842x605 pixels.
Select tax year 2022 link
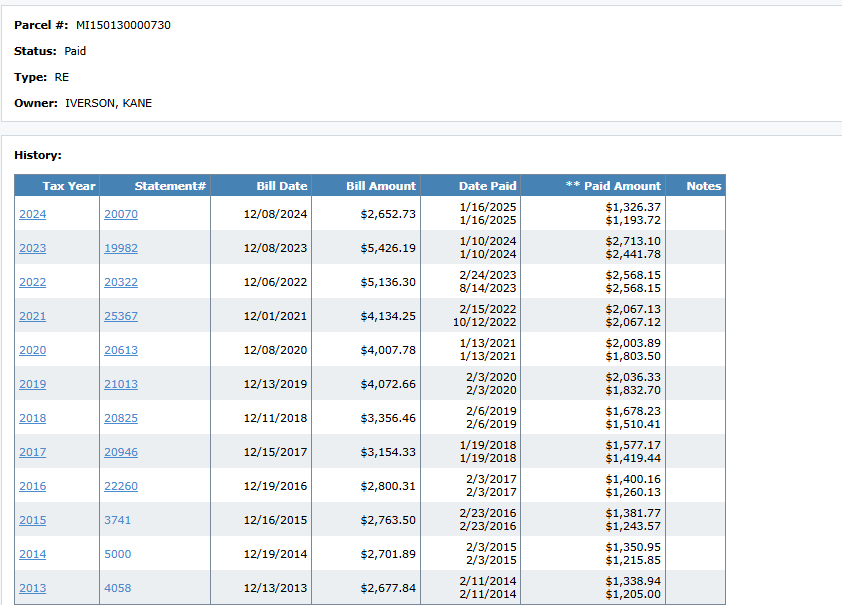click(32, 282)
